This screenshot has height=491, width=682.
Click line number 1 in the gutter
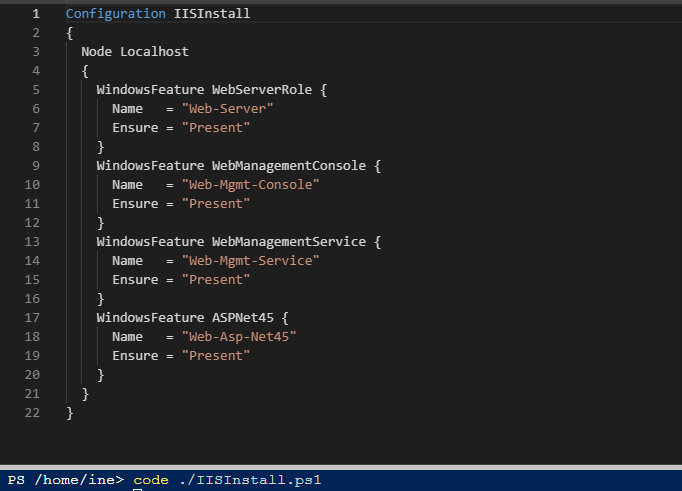coord(36,14)
